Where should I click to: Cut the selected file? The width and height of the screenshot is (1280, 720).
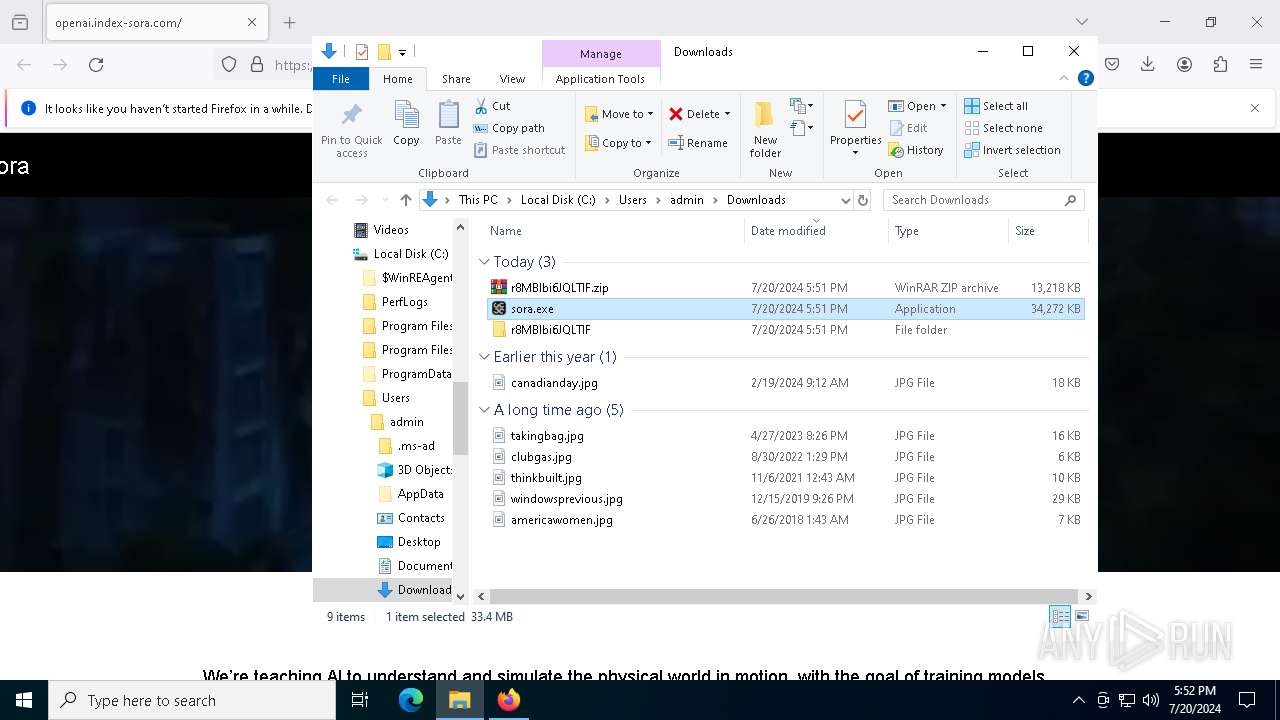492,106
